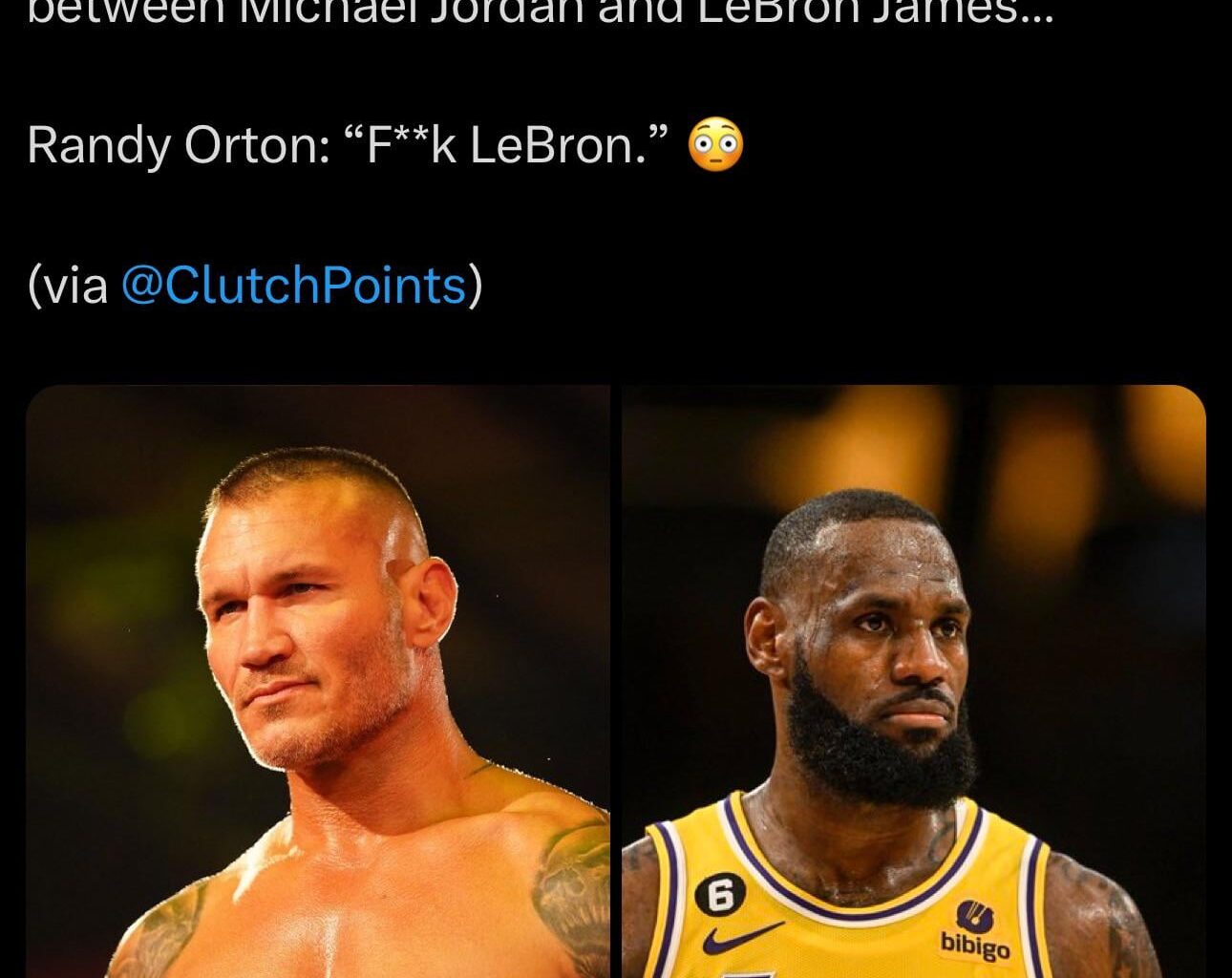Click the Nike swoosh on yellow jersey

(x=743, y=937)
